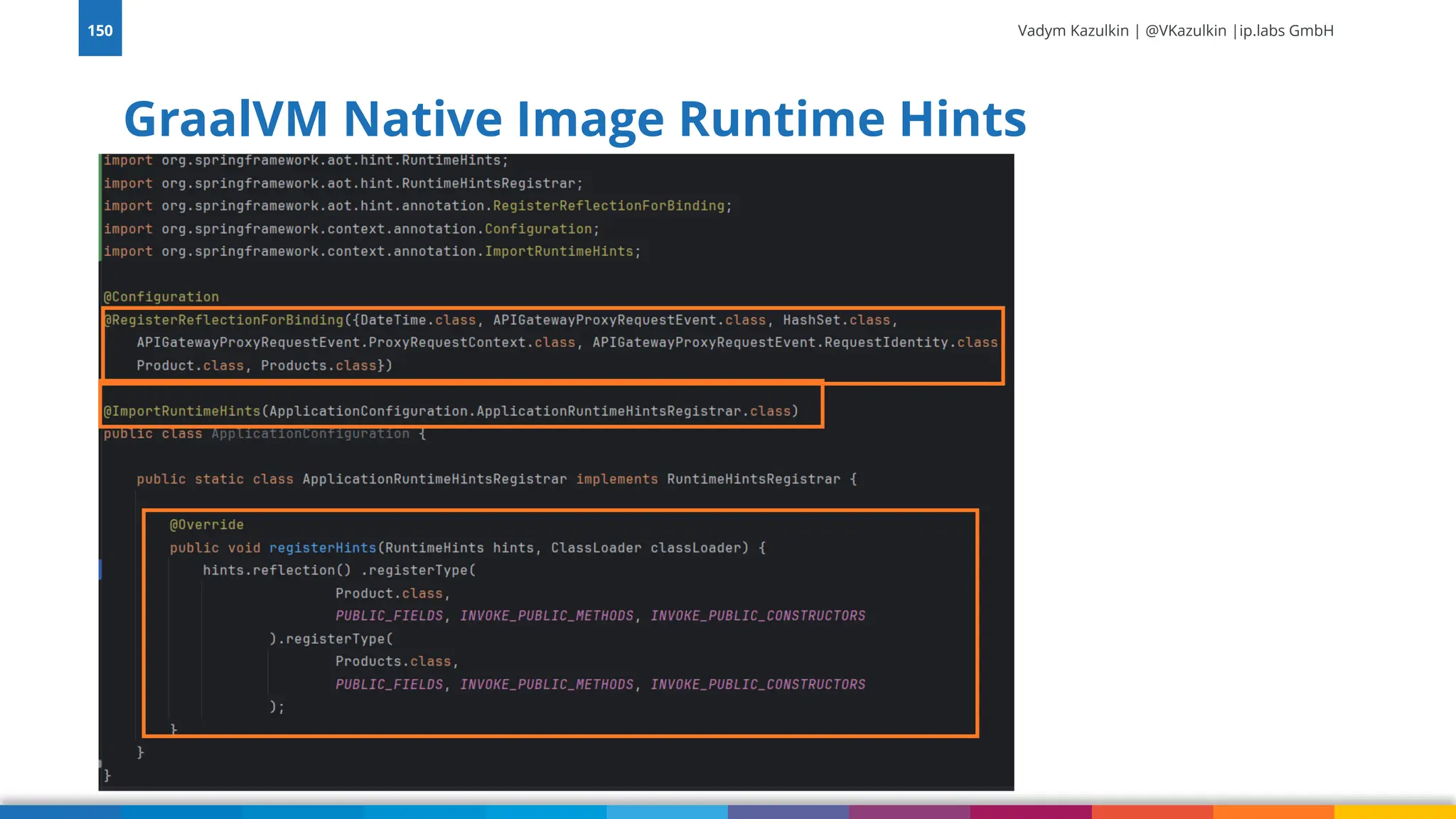
Task: Click Product.class inside first registerType call
Action: 389,593
